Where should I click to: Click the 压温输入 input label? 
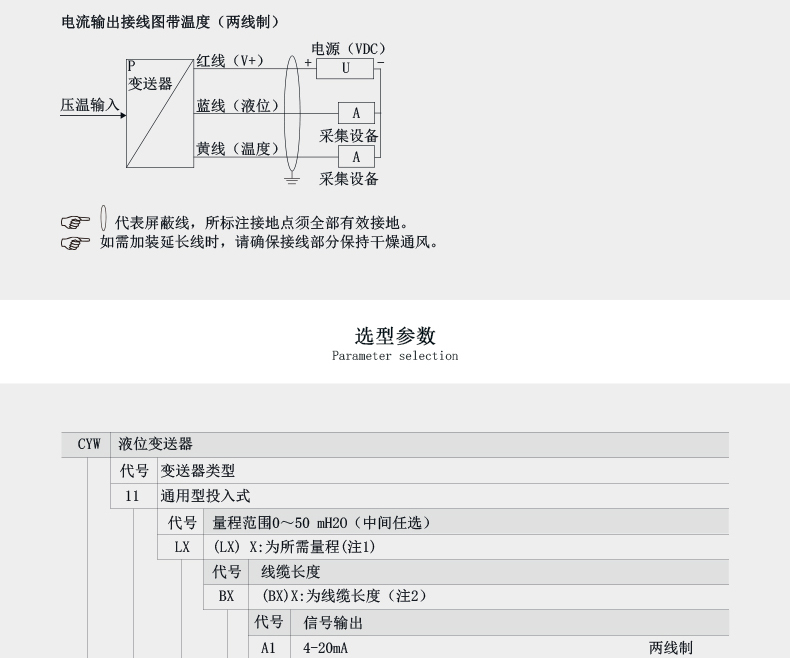coord(90,105)
